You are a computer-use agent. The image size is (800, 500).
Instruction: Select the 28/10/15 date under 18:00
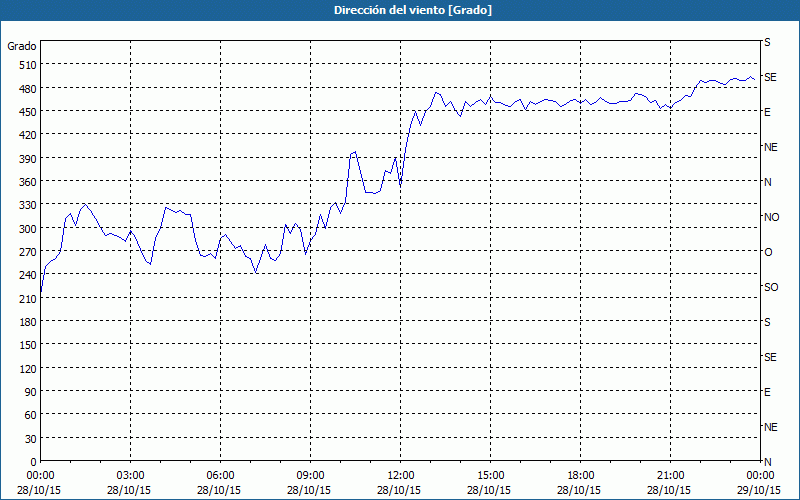pyautogui.click(x=579, y=490)
